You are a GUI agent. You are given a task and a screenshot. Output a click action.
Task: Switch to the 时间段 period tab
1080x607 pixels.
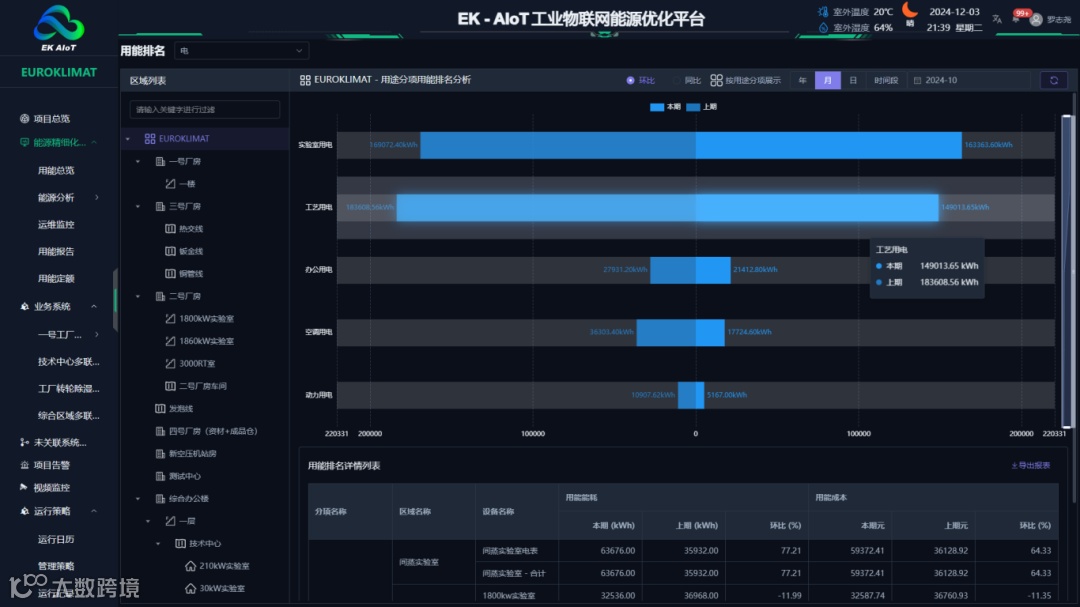pyautogui.click(x=886, y=81)
